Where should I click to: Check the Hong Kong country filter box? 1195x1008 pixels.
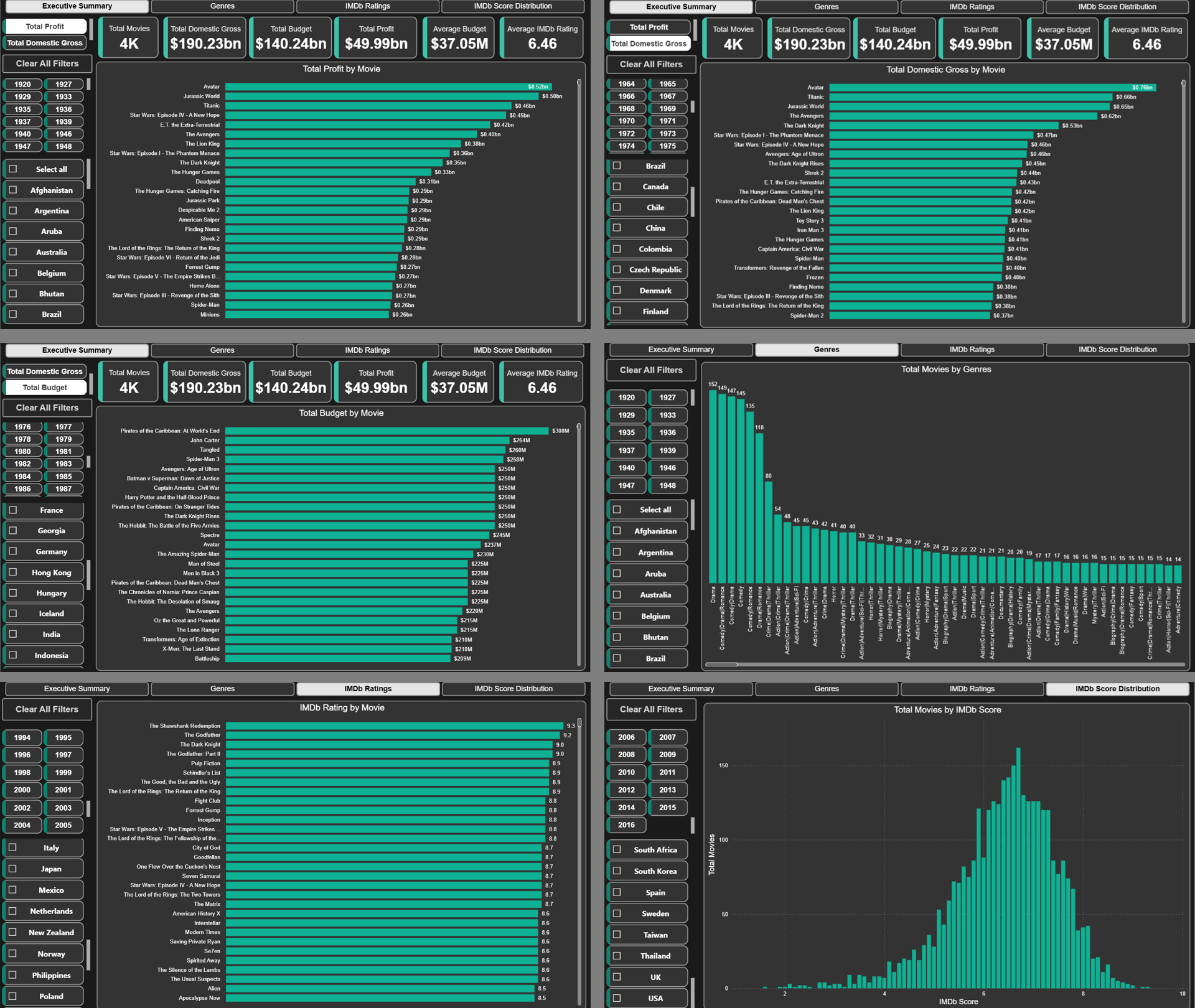(x=13, y=572)
